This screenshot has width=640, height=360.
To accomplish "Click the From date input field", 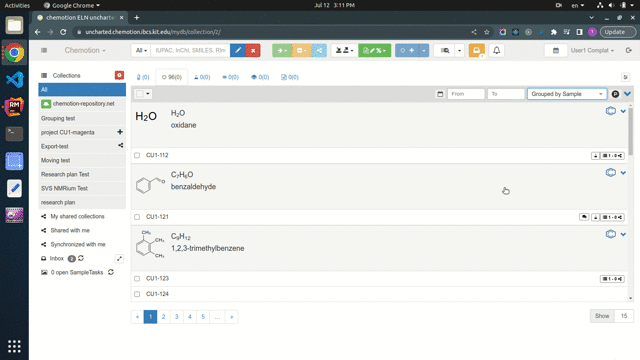I will pos(466,94).
